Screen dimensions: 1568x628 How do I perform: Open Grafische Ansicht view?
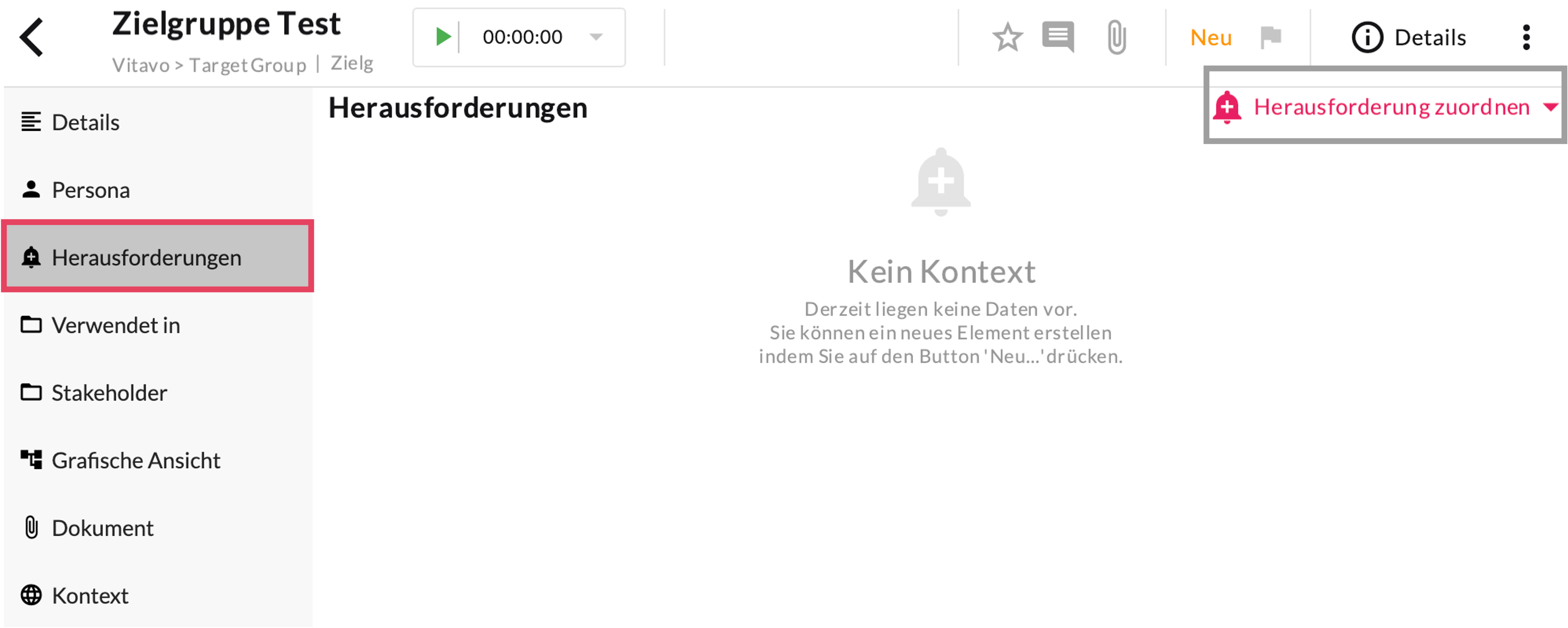click(136, 461)
